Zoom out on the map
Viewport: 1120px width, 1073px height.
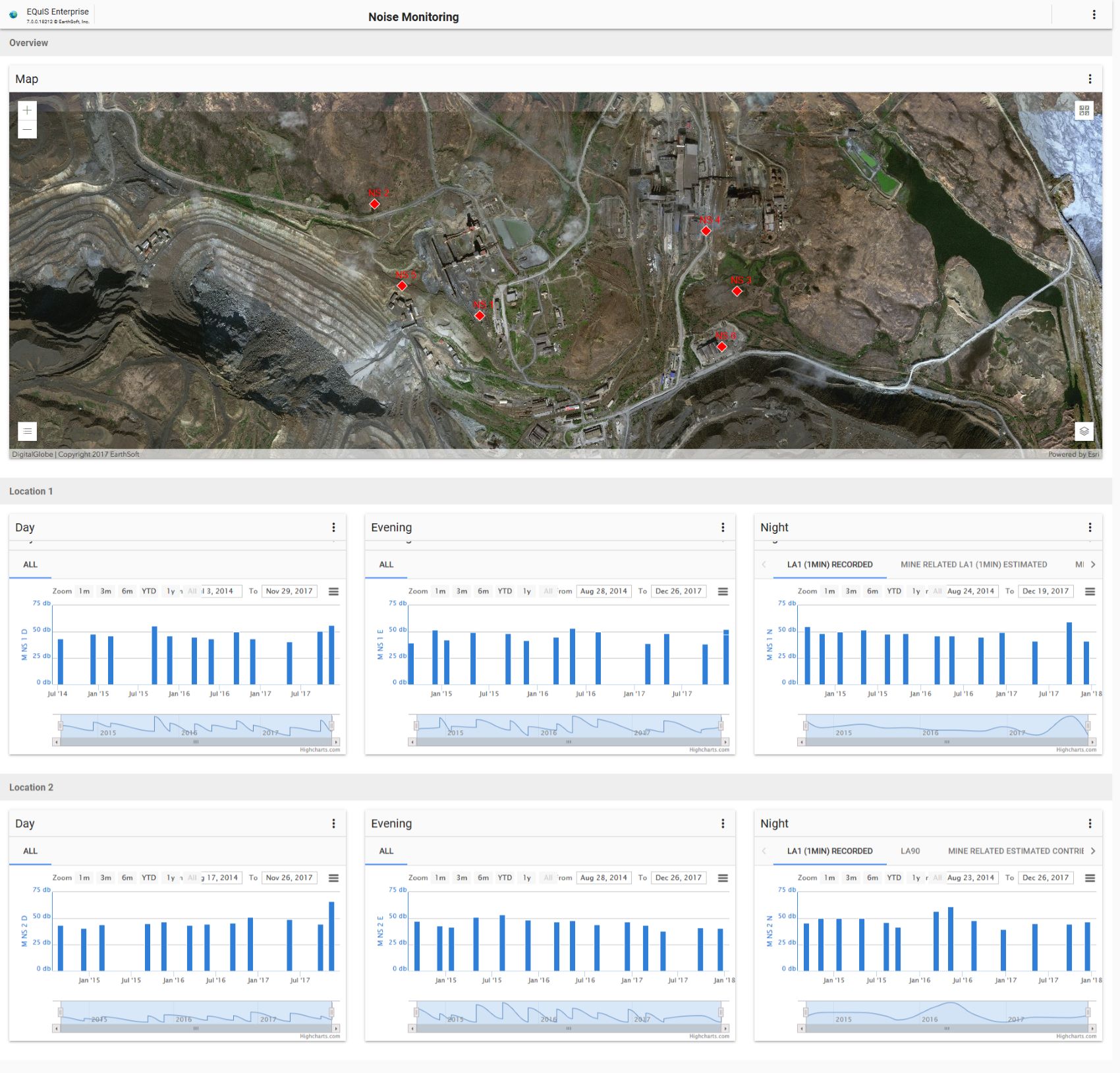click(x=26, y=130)
